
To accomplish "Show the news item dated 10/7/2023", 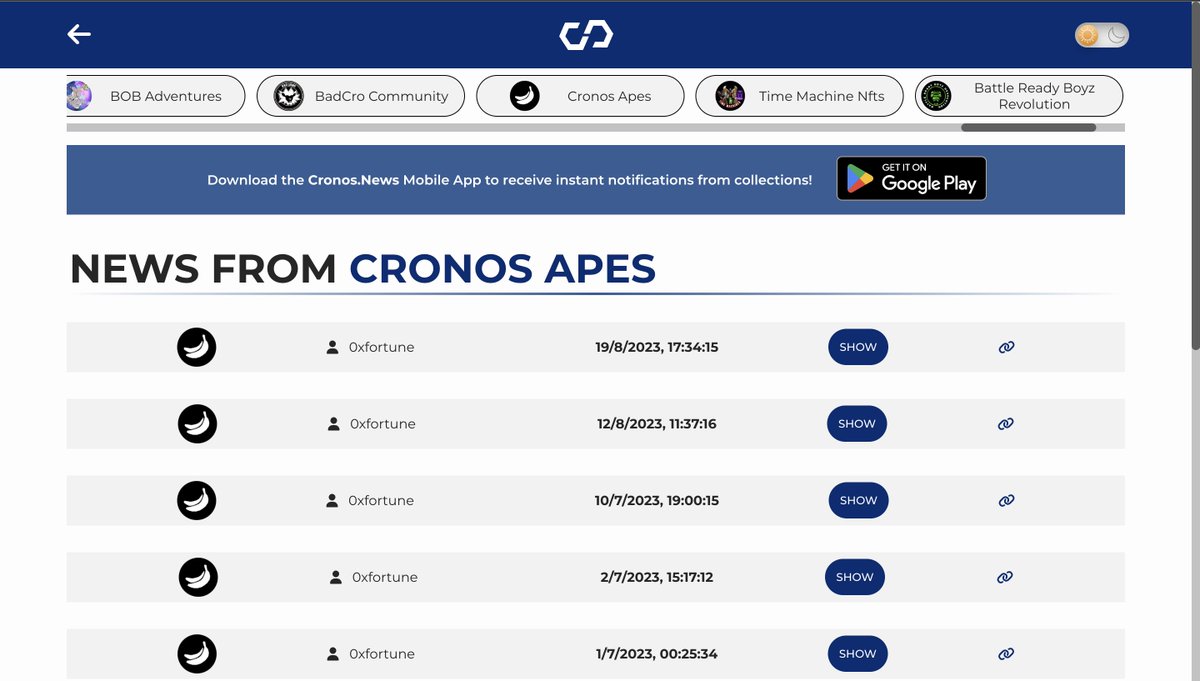I will pos(858,500).
